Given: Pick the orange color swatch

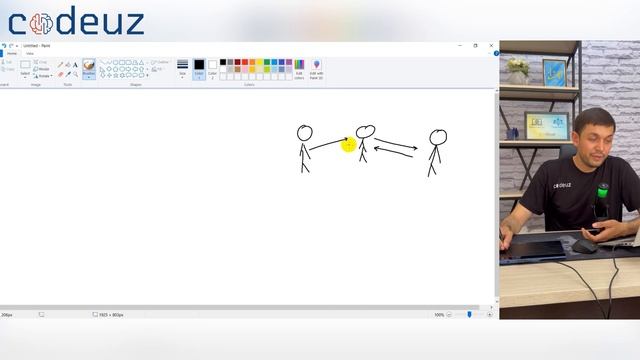Looking at the screenshot, I should click(252, 62).
